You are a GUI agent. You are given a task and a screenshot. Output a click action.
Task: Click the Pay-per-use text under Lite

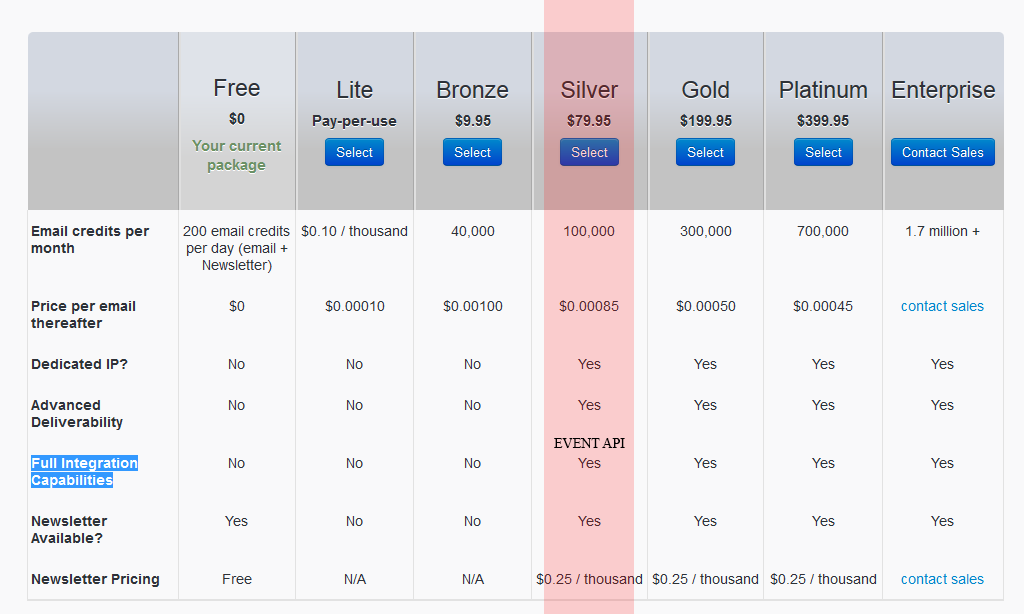click(354, 121)
